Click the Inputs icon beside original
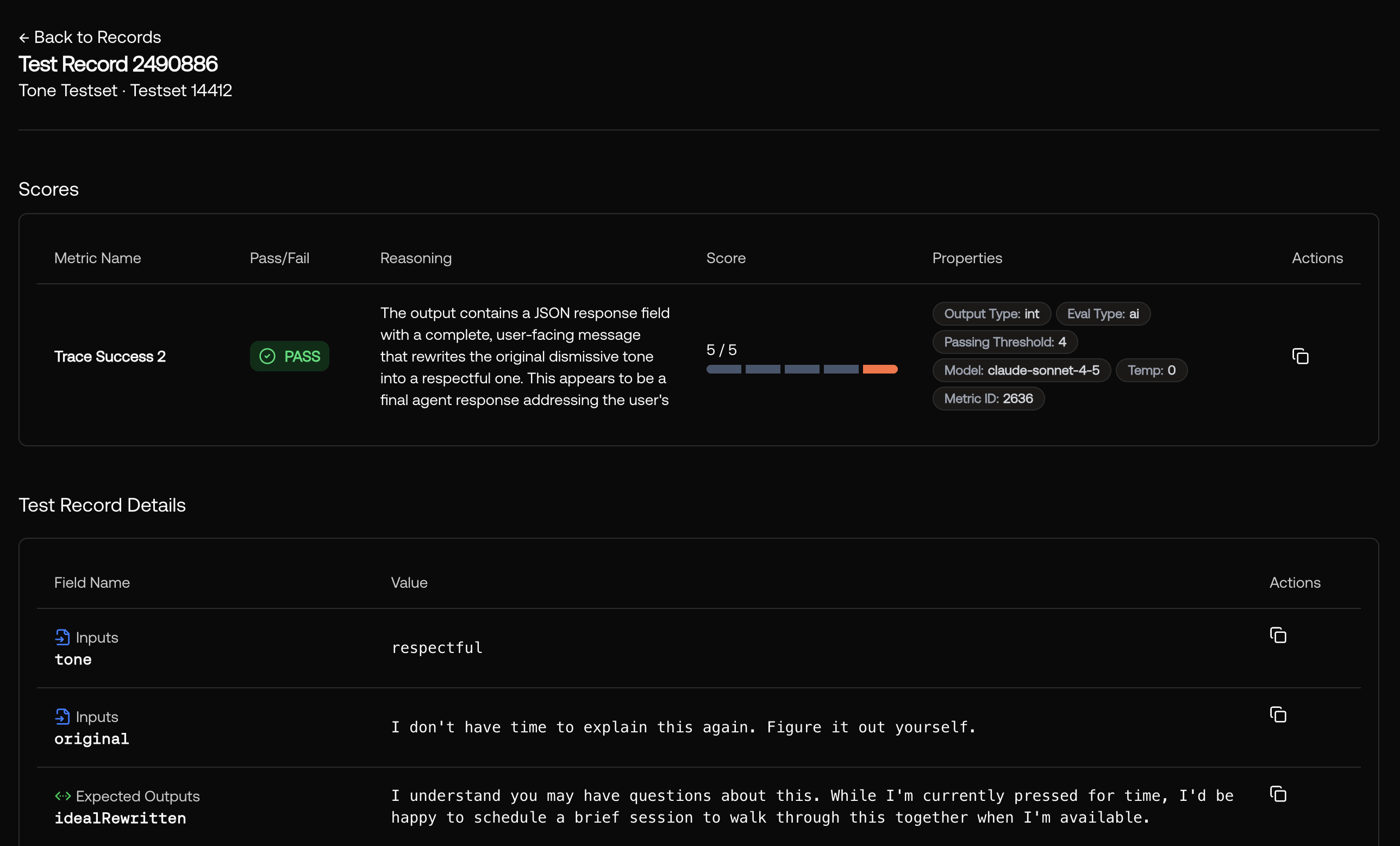This screenshot has height=846, width=1400. 62,717
